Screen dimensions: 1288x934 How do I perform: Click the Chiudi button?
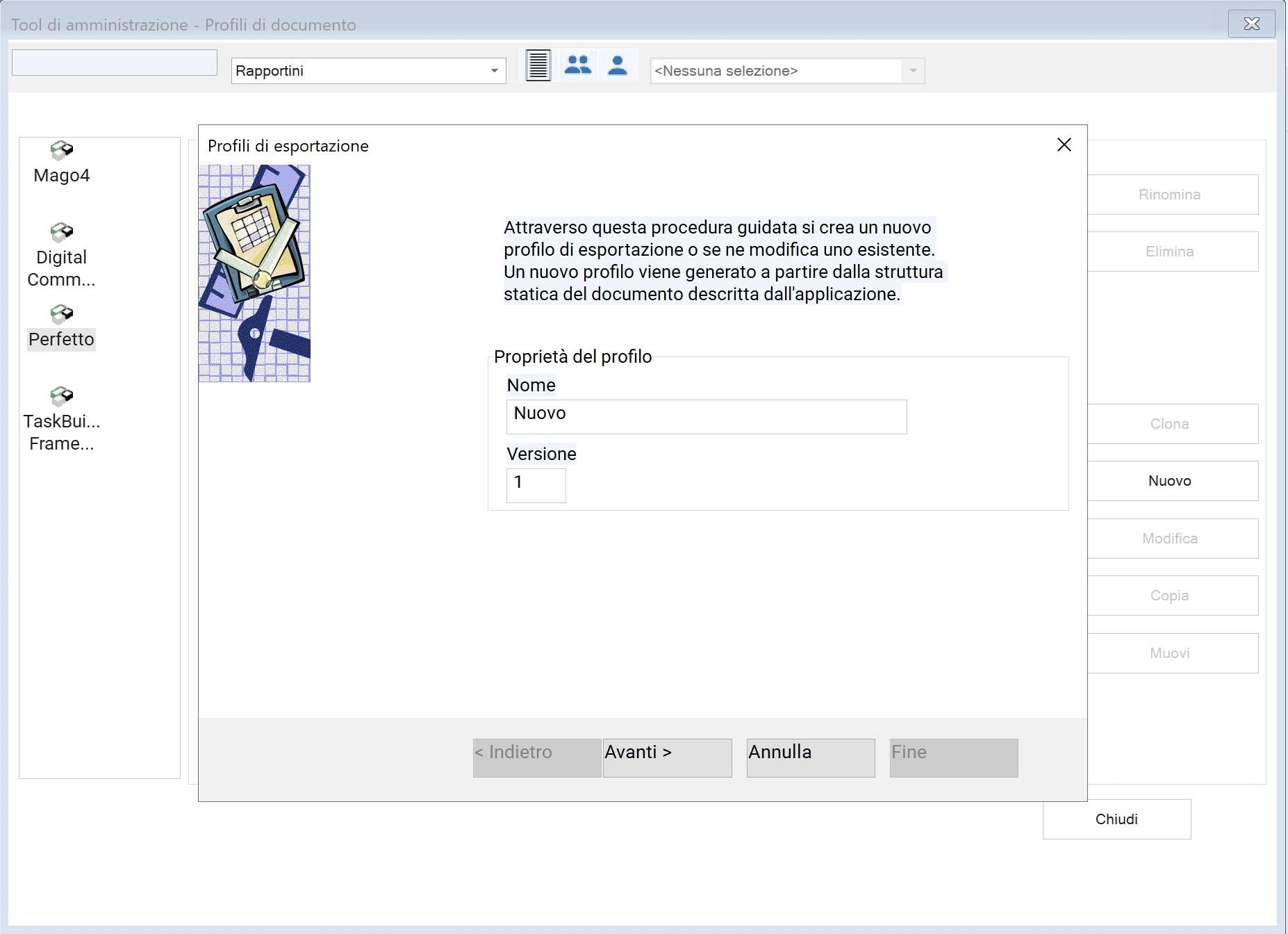click(x=1116, y=819)
